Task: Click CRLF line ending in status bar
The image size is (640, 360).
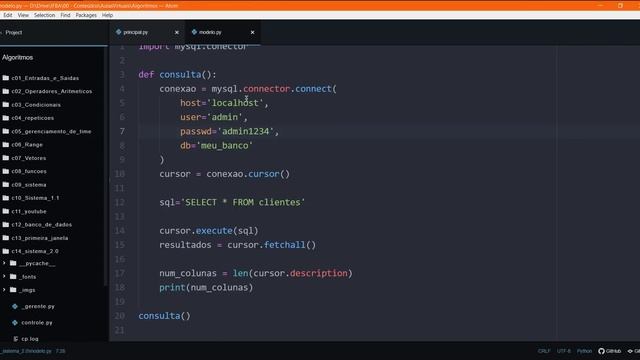Action: (x=544, y=351)
